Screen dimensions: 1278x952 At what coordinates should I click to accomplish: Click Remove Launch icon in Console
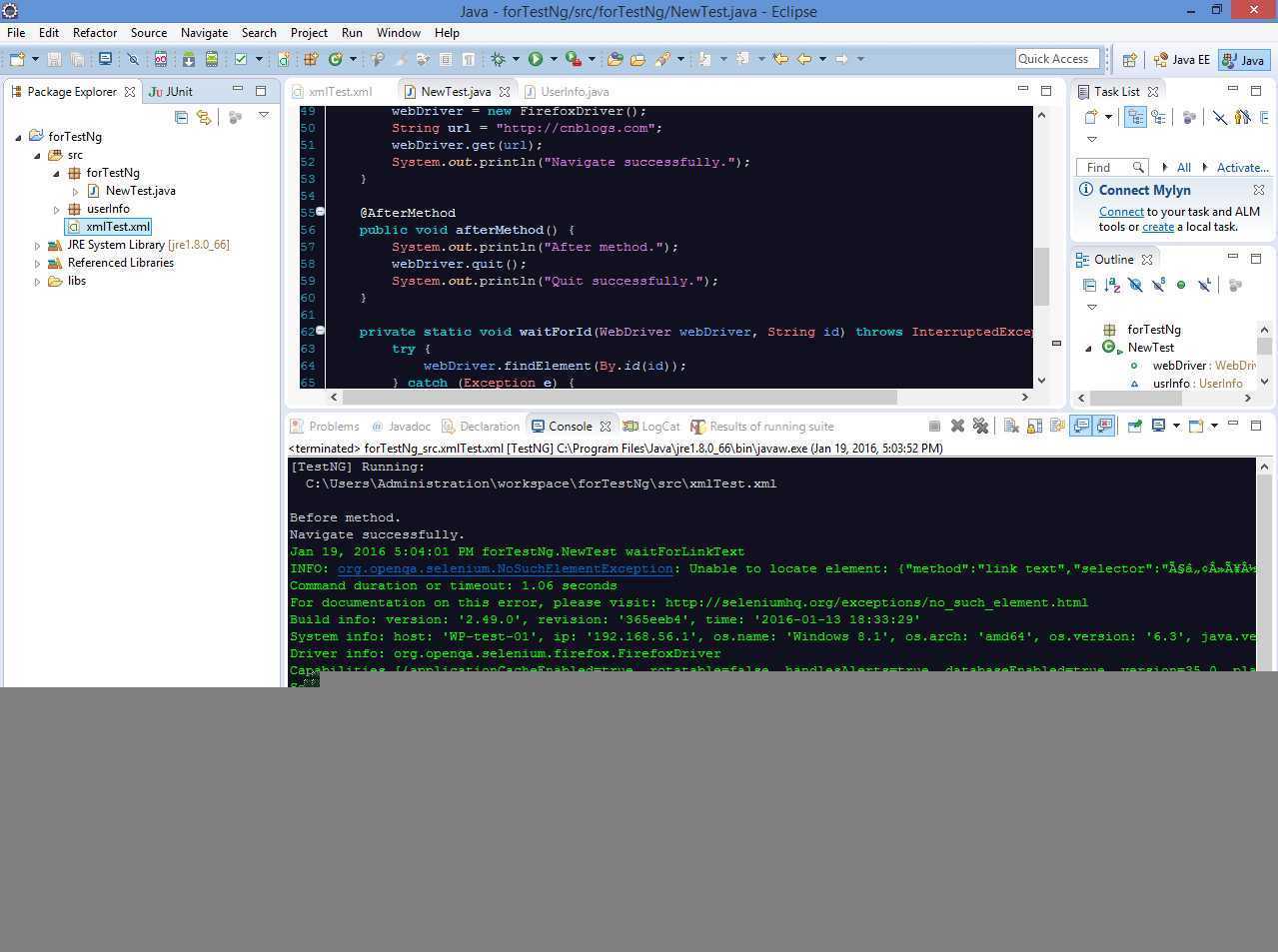point(957,426)
